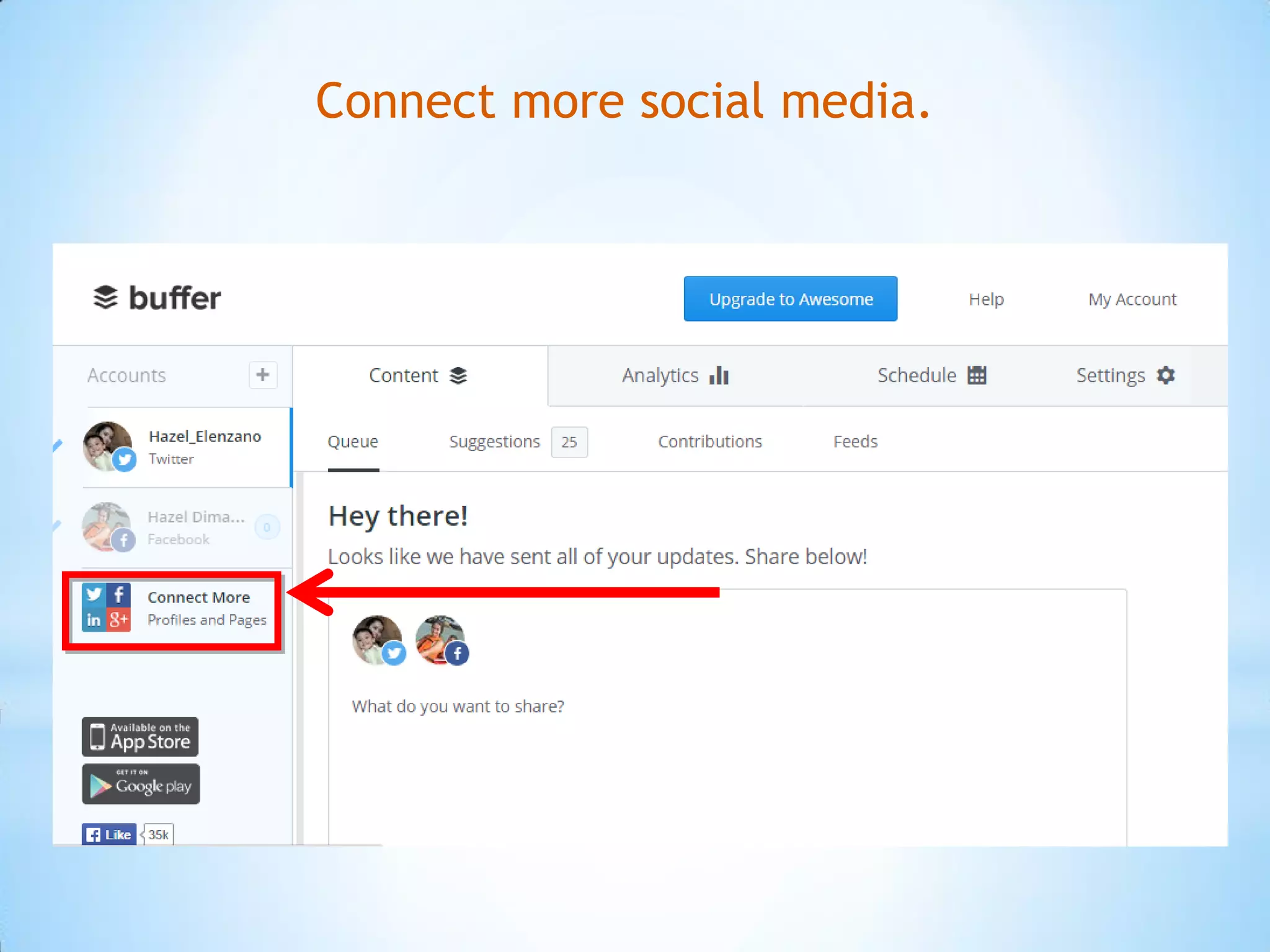Open My Account menu
The image size is (1270, 952).
(x=1132, y=299)
